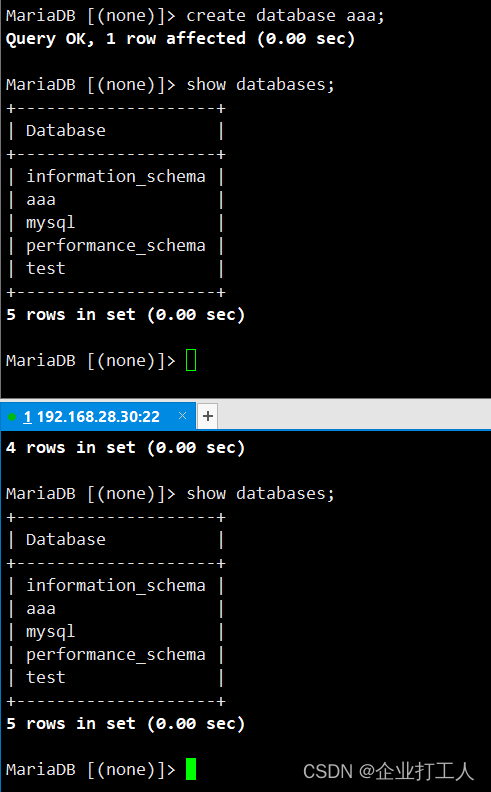The height and width of the screenshot is (792, 491).
Task: Click 'show databases;' command in lower terminal
Action: [260, 493]
